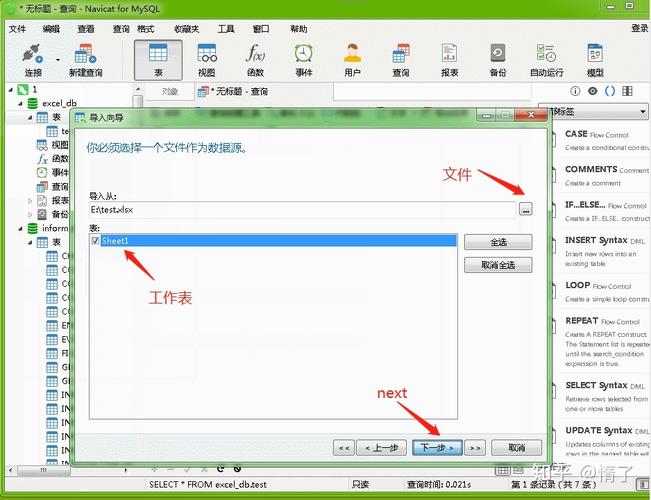Collapse the 表 node under information_schema

coord(30,242)
